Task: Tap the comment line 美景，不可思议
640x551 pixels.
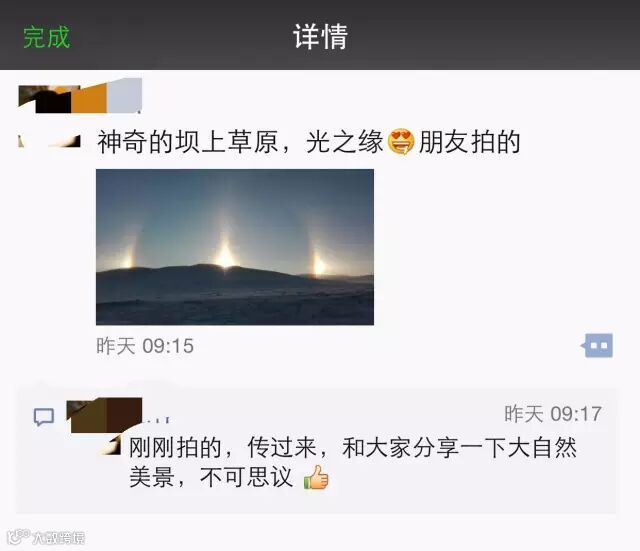Action: [211, 477]
